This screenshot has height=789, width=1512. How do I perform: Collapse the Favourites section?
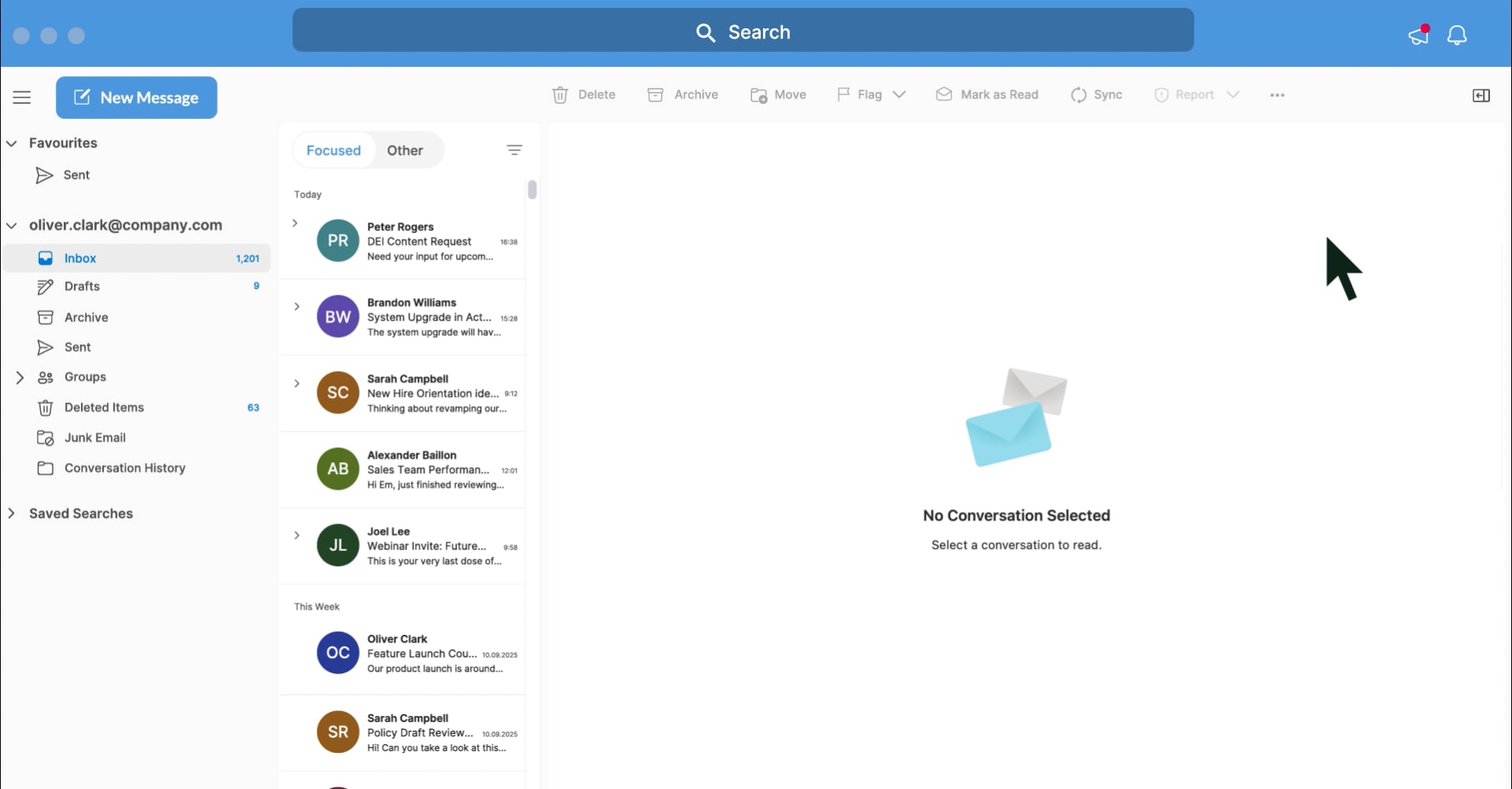click(12, 143)
